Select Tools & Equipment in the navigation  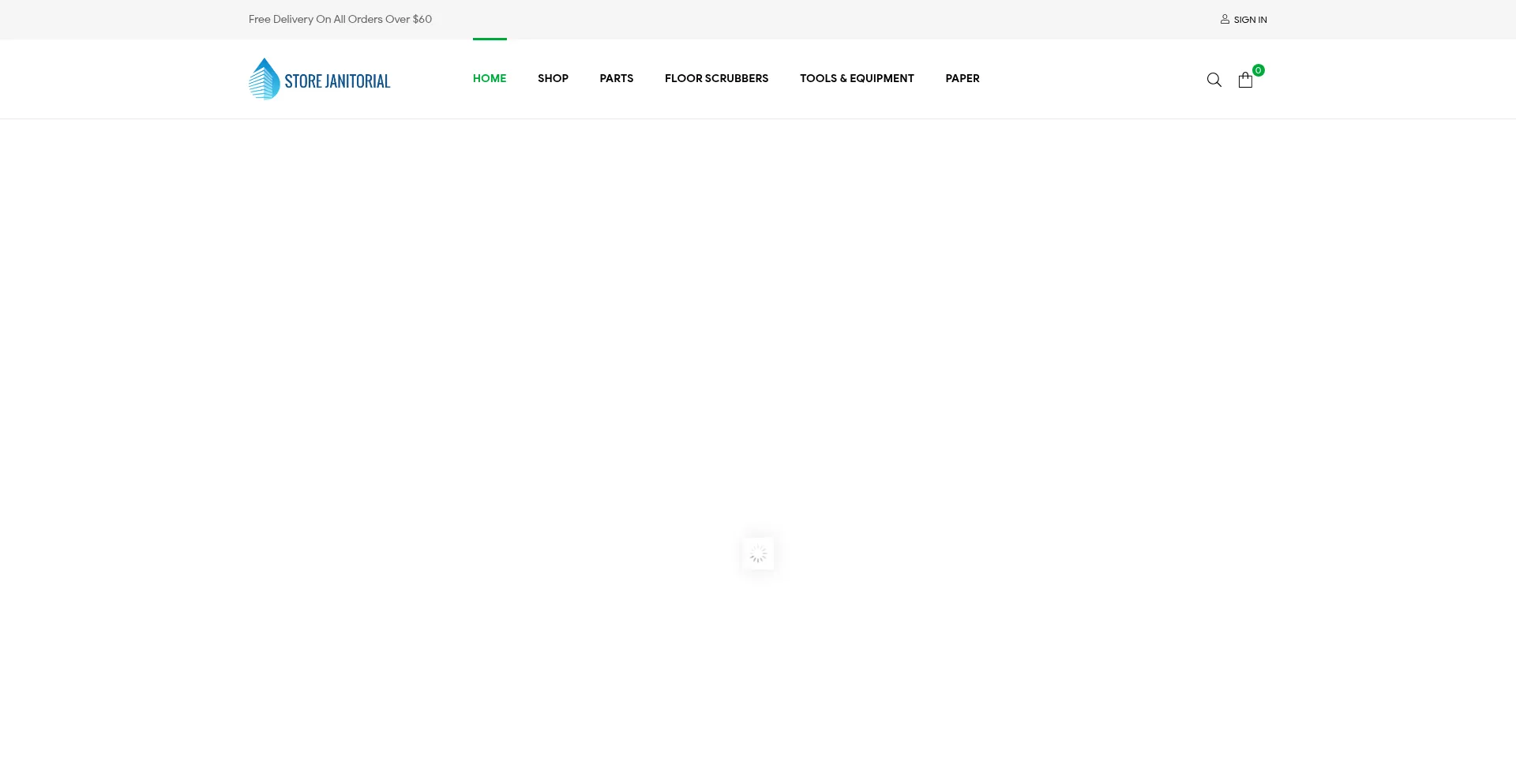coord(857,78)
